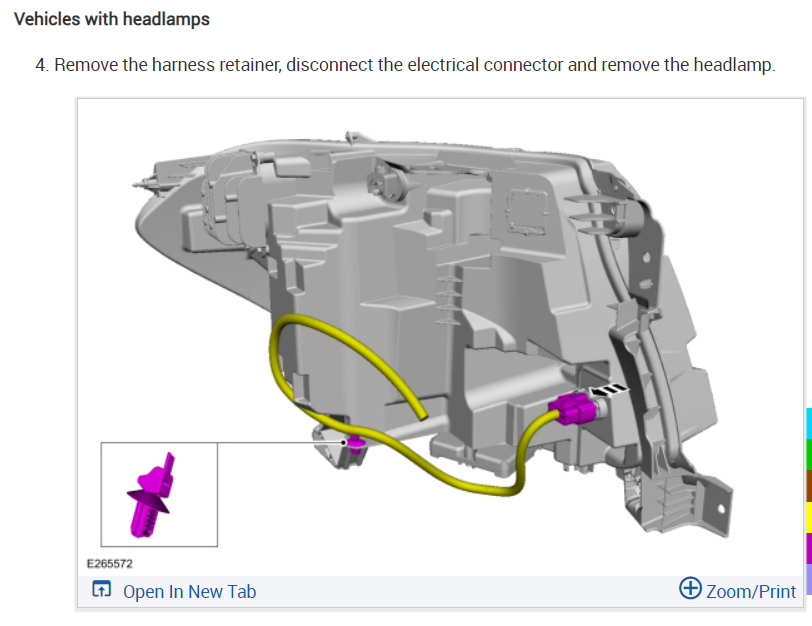The width and height of the screenshot is (812, 626).
Task: Click the figure ID E265572 label
Action: (110, 563)
